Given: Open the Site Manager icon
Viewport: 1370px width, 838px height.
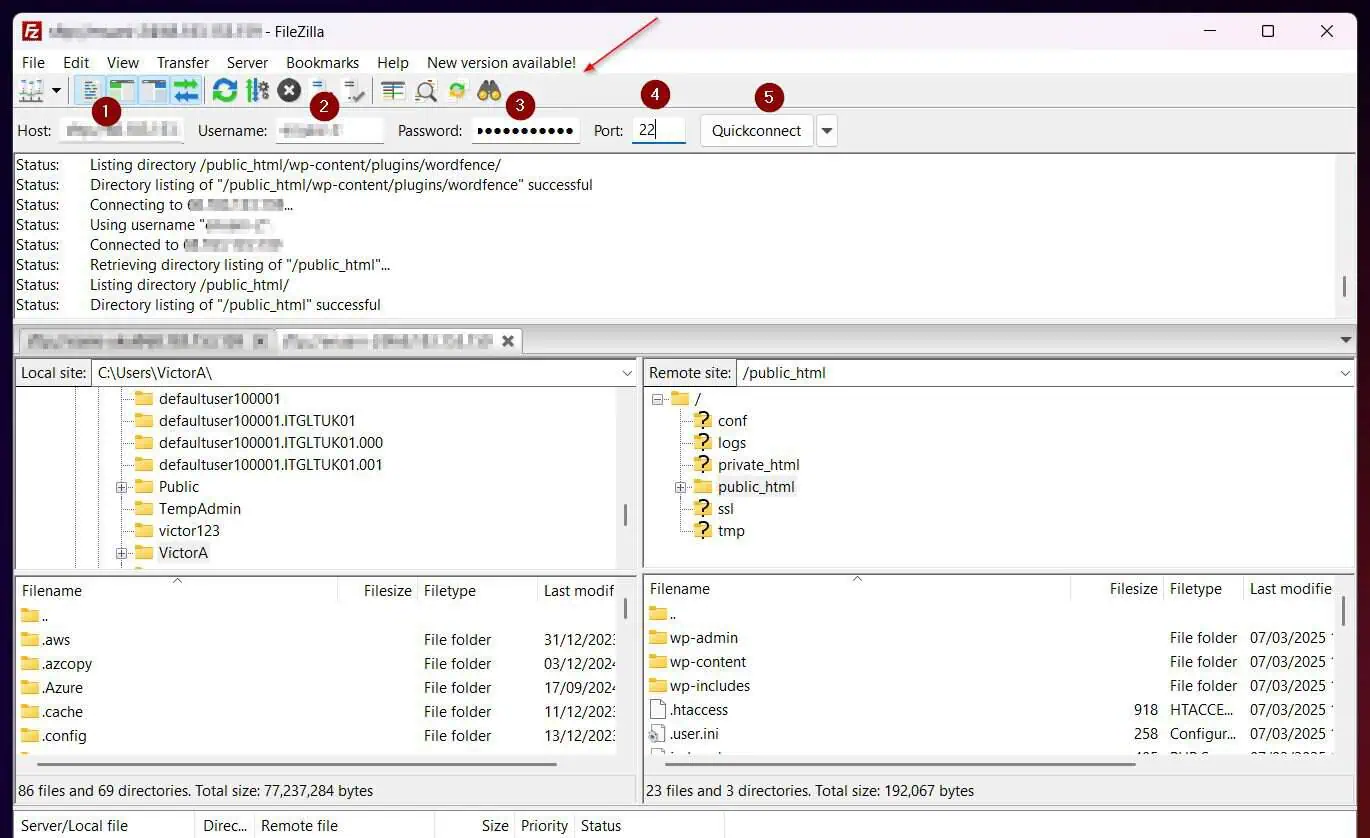Looking at the screenshot, I should 31,91.
